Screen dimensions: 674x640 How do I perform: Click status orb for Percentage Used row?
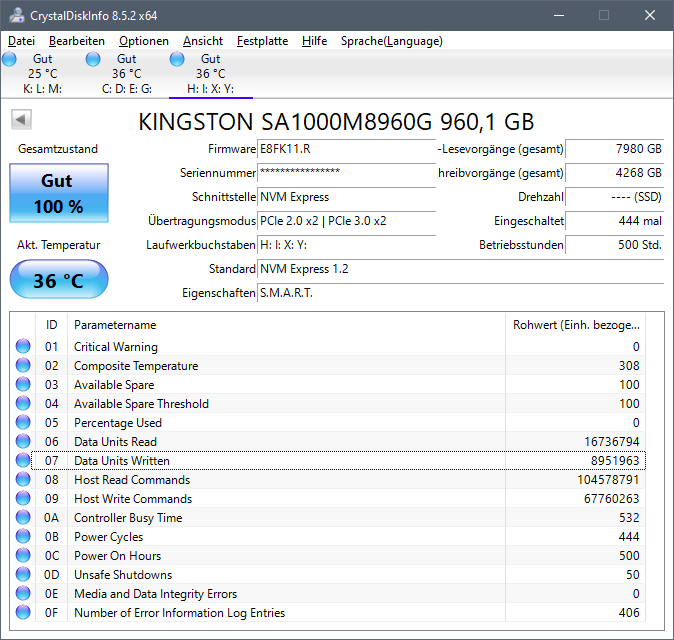coord(23,423)
